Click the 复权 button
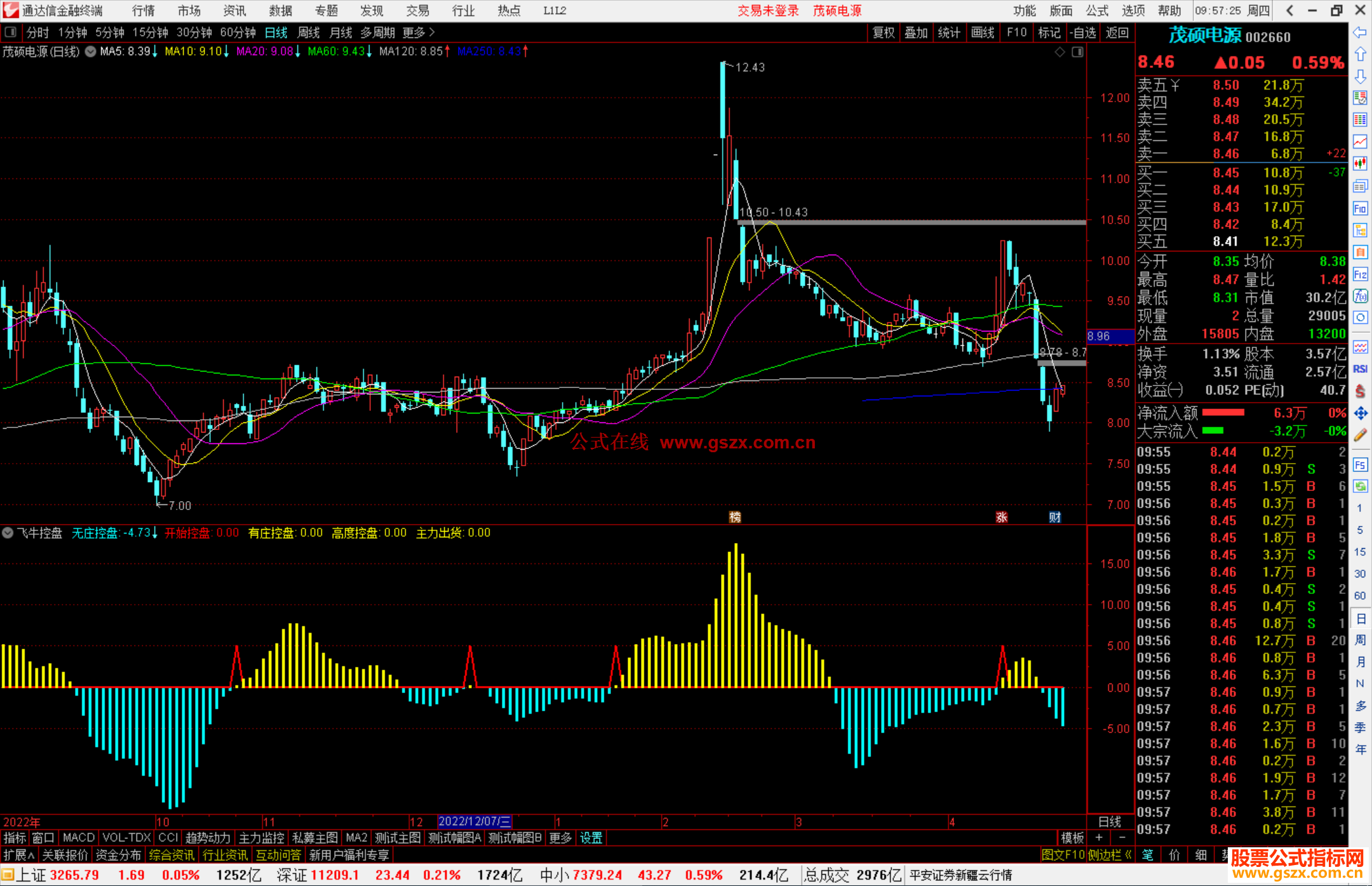1372x886 pixels. point(883,32)
